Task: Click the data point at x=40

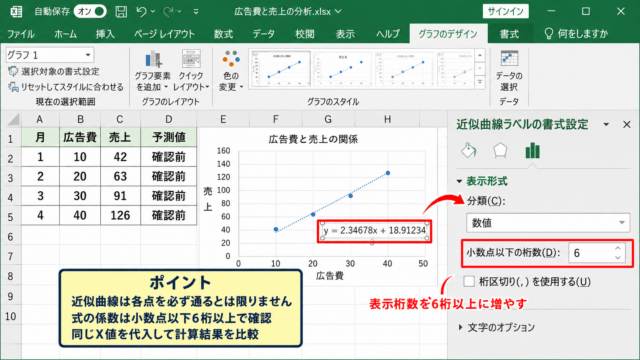Action: click(x=388, y=173)
